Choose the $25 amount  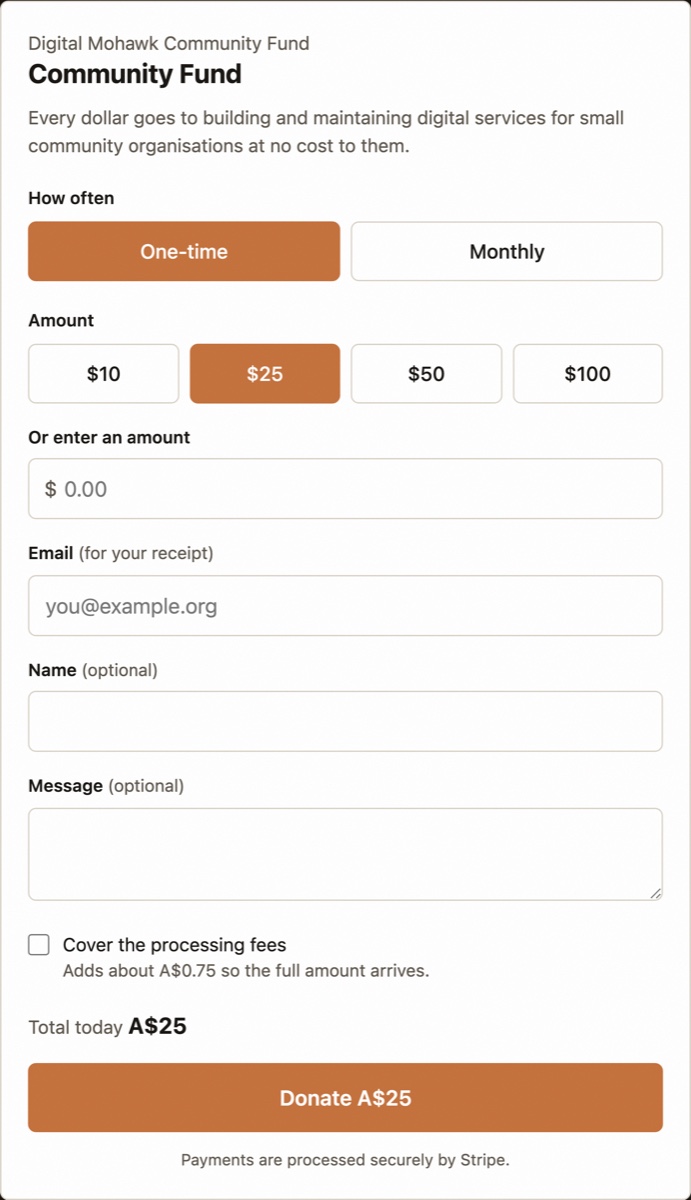tap(265, 374)
